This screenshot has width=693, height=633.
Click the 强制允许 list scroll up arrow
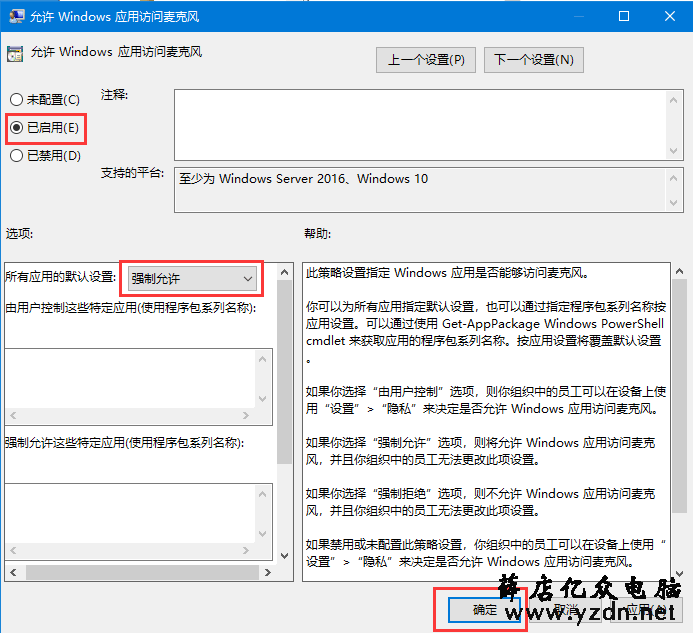[x=263, y=494]
